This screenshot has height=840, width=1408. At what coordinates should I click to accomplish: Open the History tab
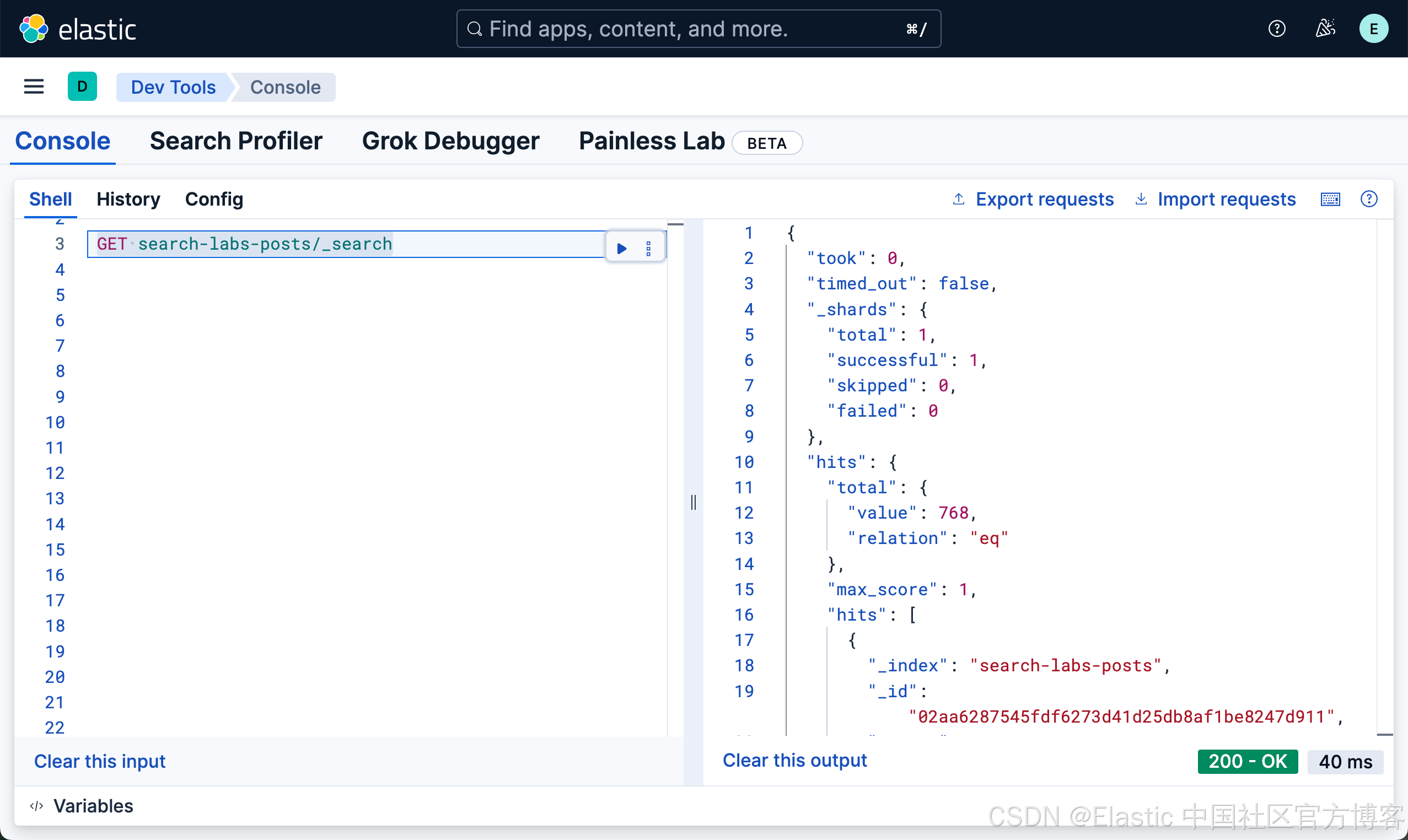click(128, 199)
